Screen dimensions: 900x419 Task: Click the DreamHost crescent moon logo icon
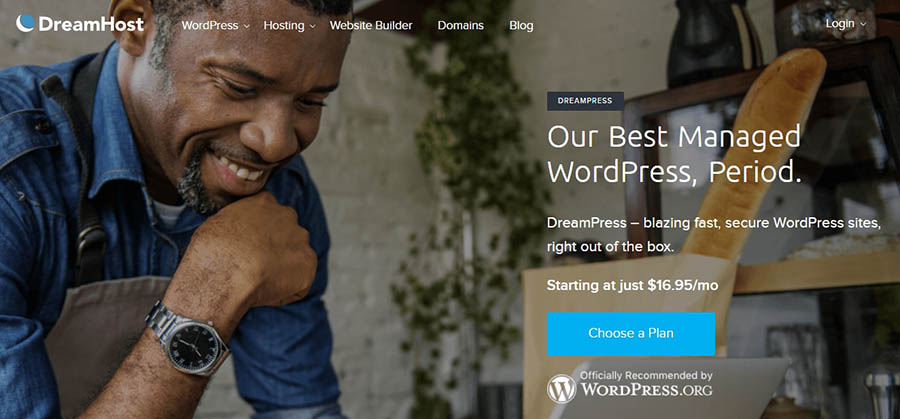[x=25, y=23]
